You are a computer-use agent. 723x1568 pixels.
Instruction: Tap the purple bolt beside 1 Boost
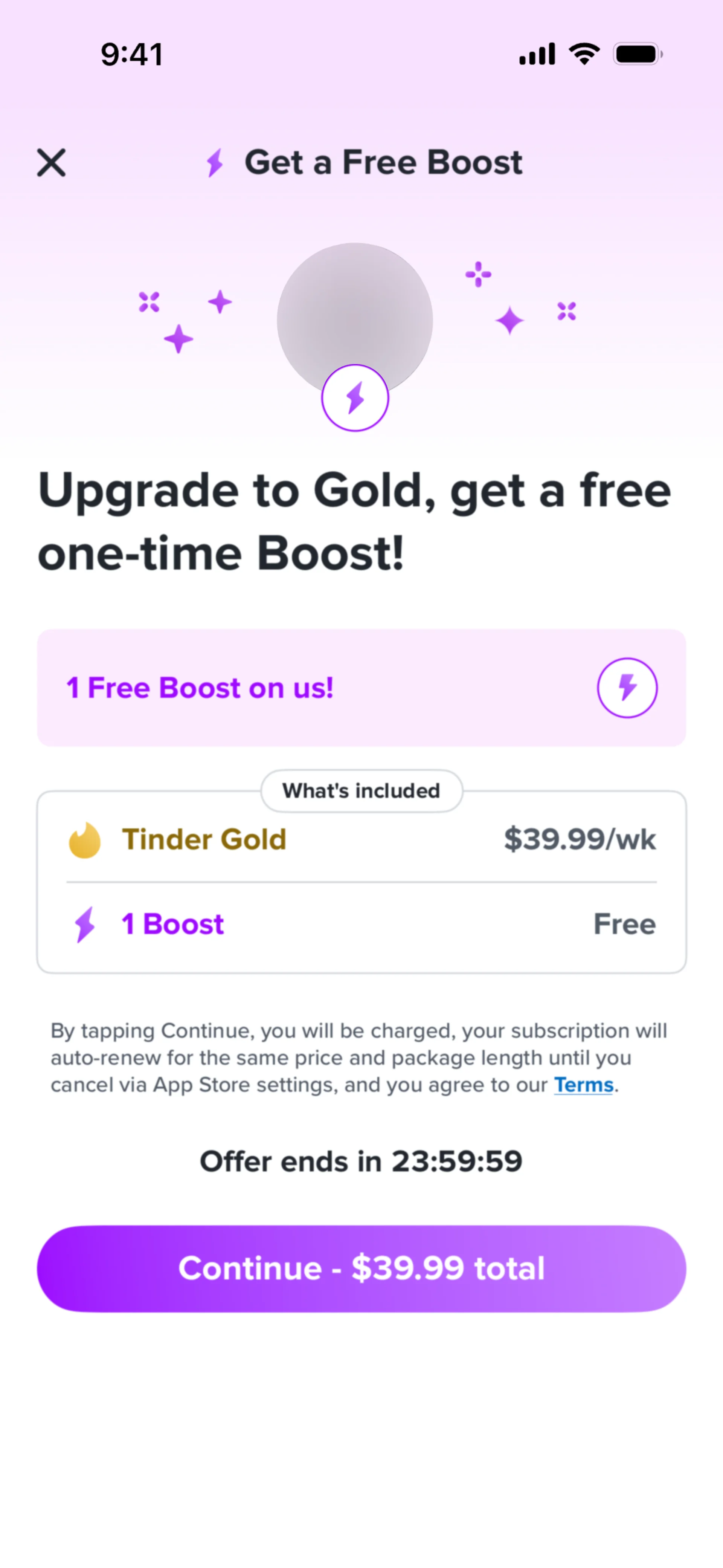coord(85,924)
